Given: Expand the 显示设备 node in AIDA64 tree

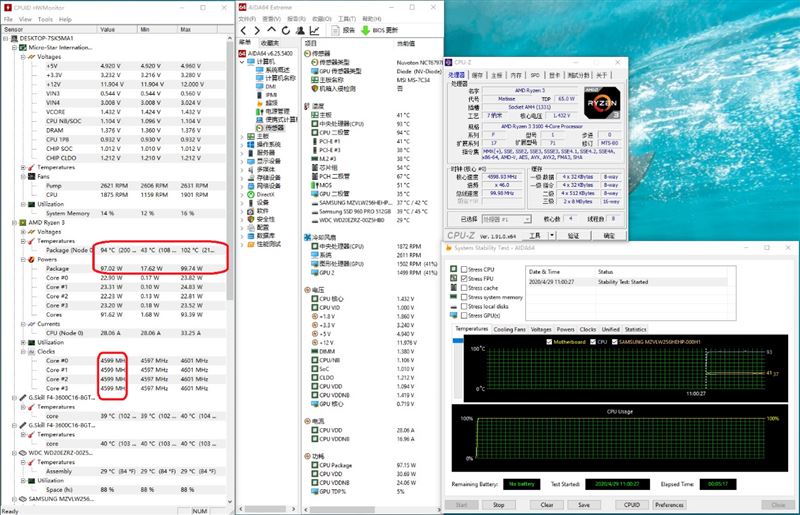Looking at the screenshot, I should pyautogui.click(x=242, y=161).
